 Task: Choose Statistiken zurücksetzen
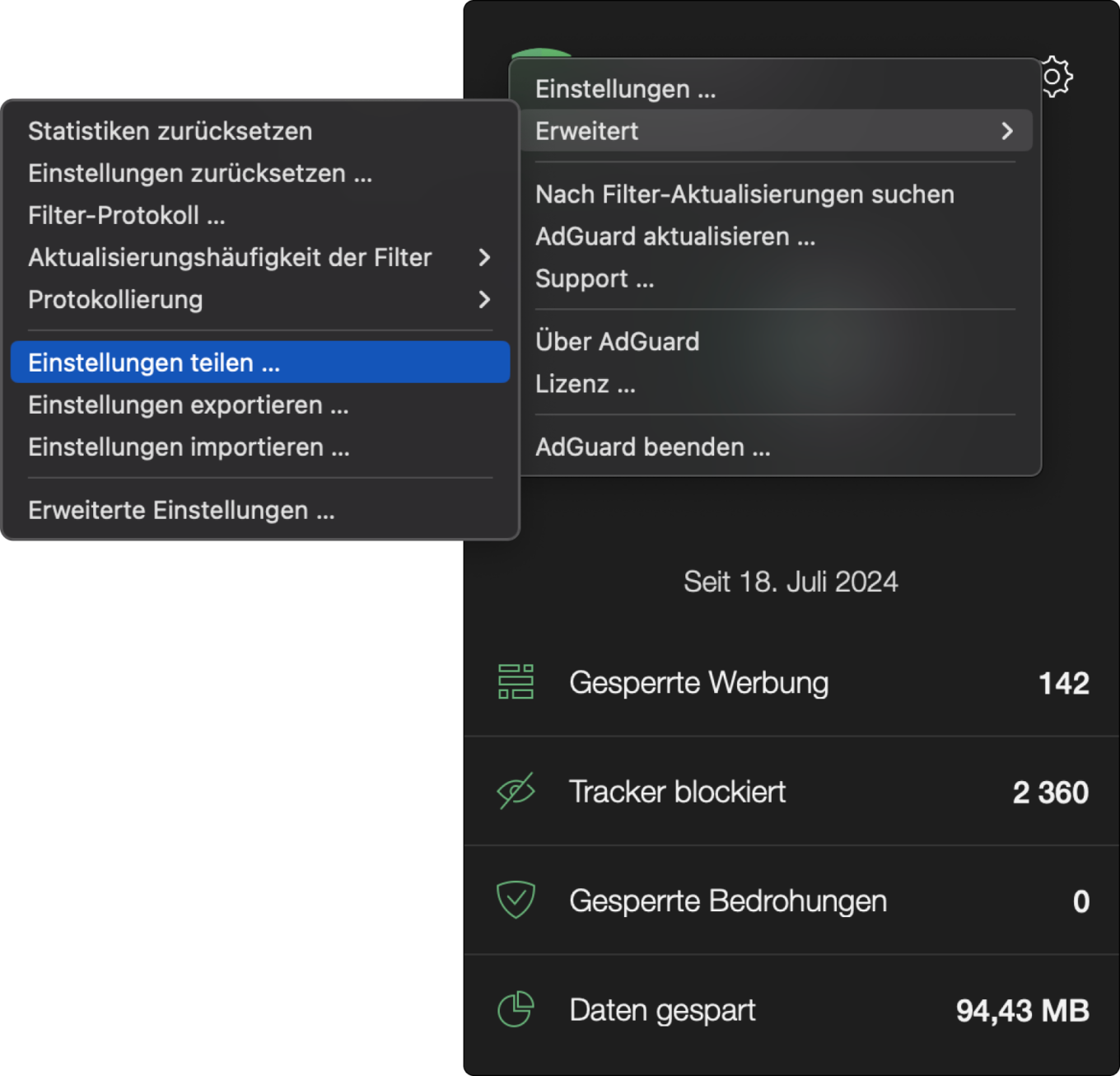tap(260, 131)
